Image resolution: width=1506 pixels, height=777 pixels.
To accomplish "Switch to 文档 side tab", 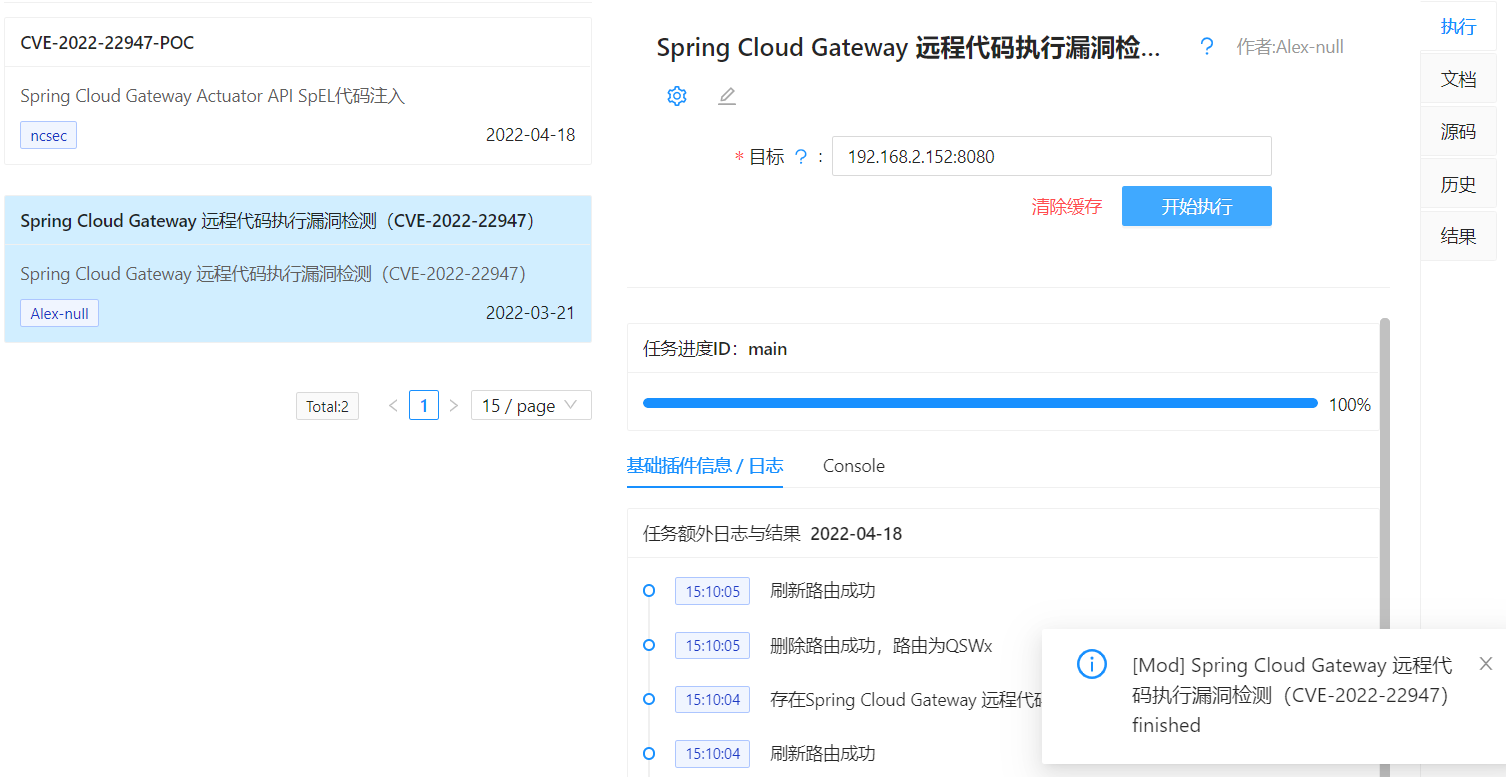I will 1458,79.
